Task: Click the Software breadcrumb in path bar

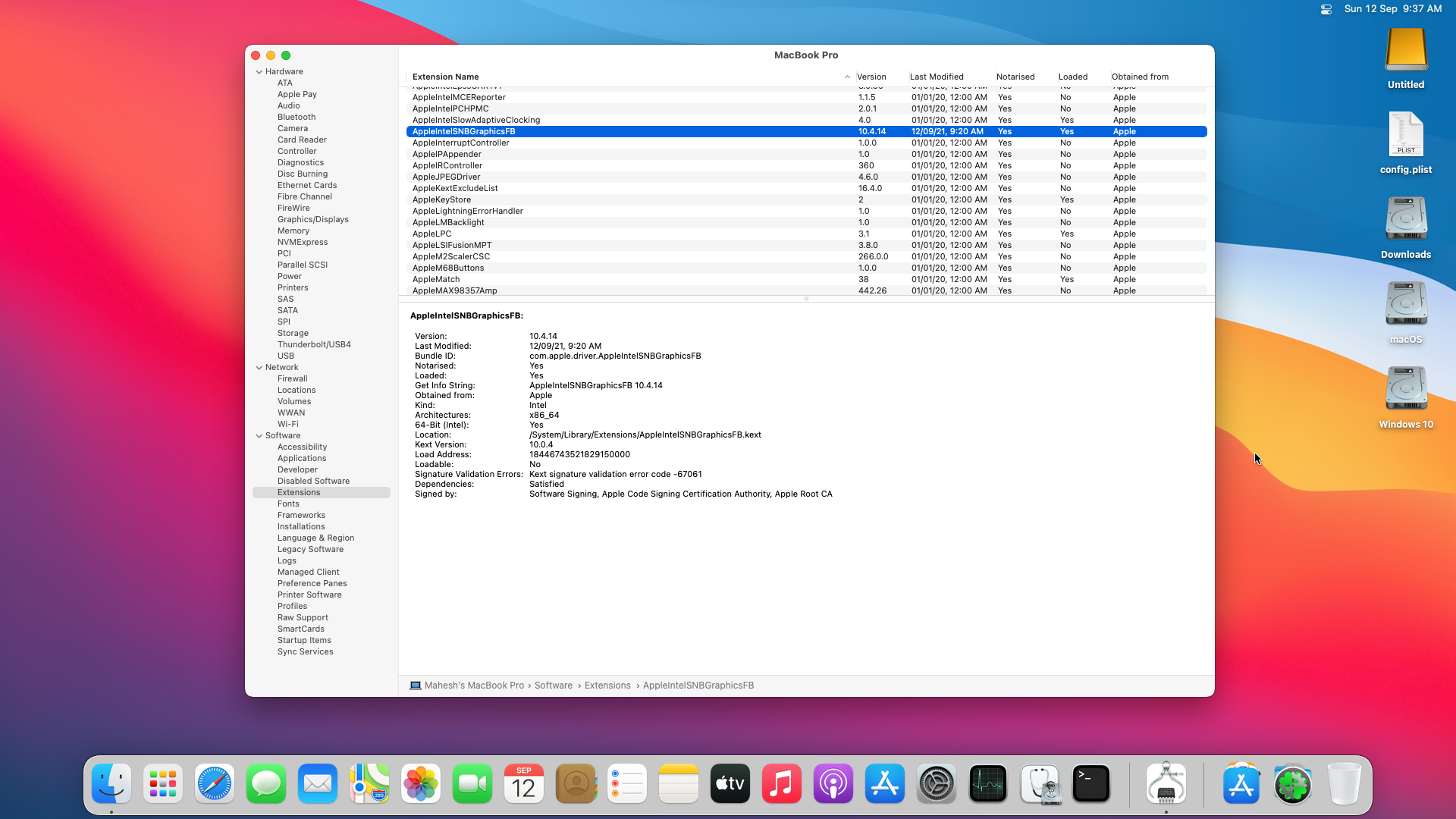Action: pos(553,686)
